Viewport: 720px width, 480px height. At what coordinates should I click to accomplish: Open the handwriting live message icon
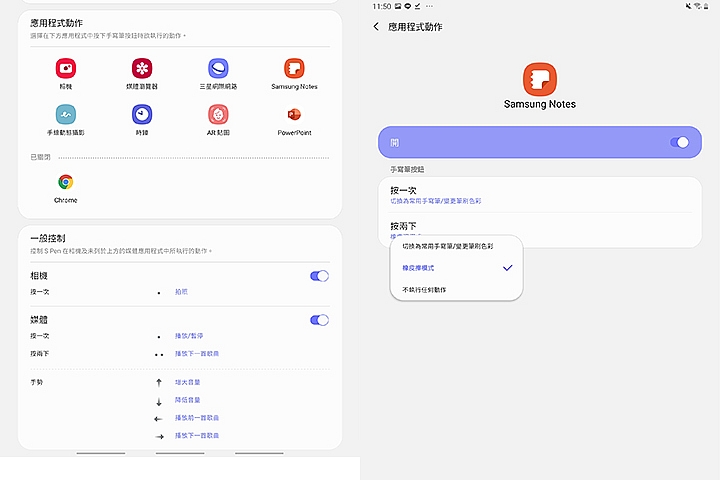pos(66,114)
